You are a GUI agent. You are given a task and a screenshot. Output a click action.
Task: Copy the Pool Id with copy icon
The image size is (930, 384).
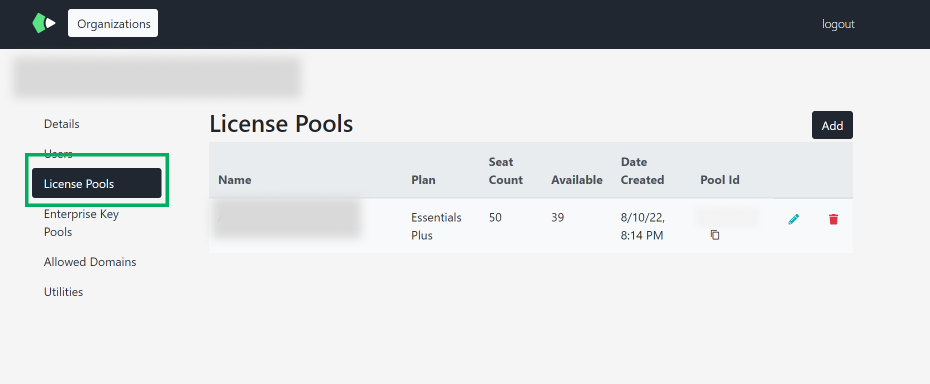[x=715, y=235]
